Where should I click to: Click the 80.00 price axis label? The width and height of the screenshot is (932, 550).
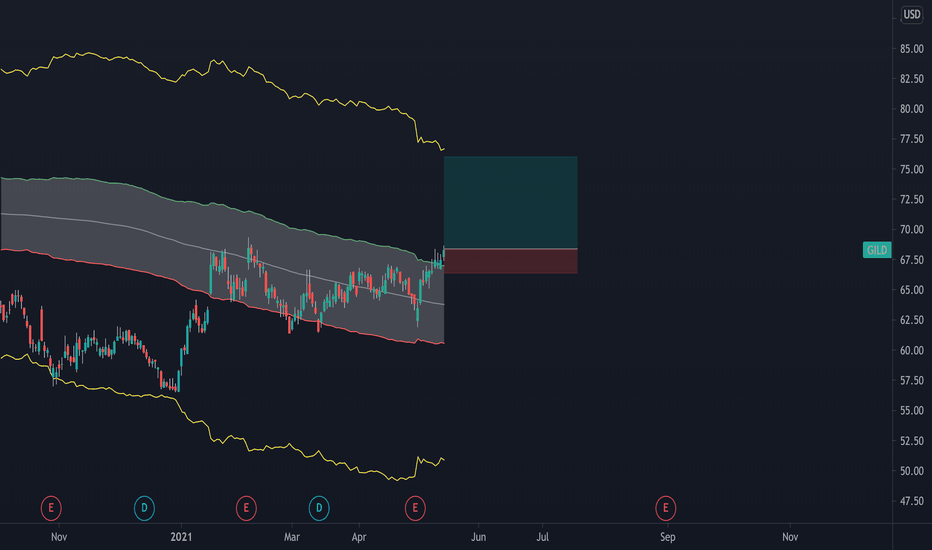pos(912,109)
